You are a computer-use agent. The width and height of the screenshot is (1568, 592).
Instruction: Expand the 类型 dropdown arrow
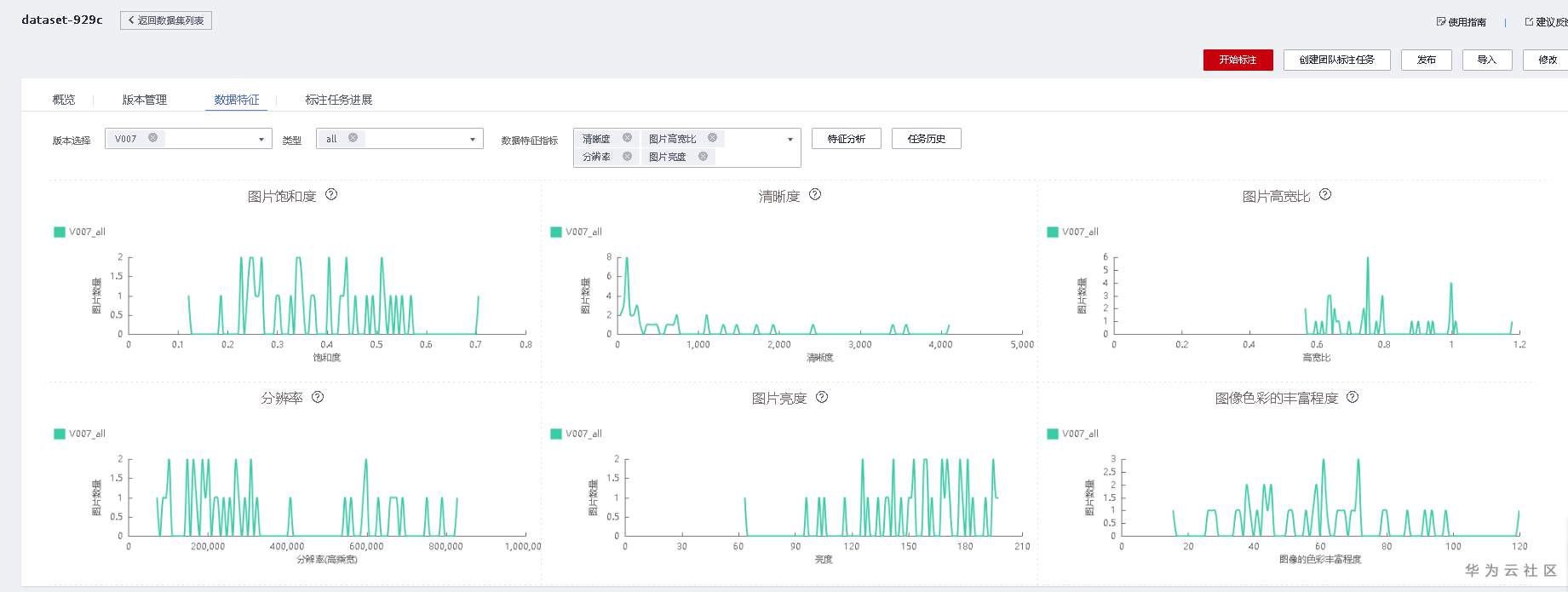tap(473, 140)
